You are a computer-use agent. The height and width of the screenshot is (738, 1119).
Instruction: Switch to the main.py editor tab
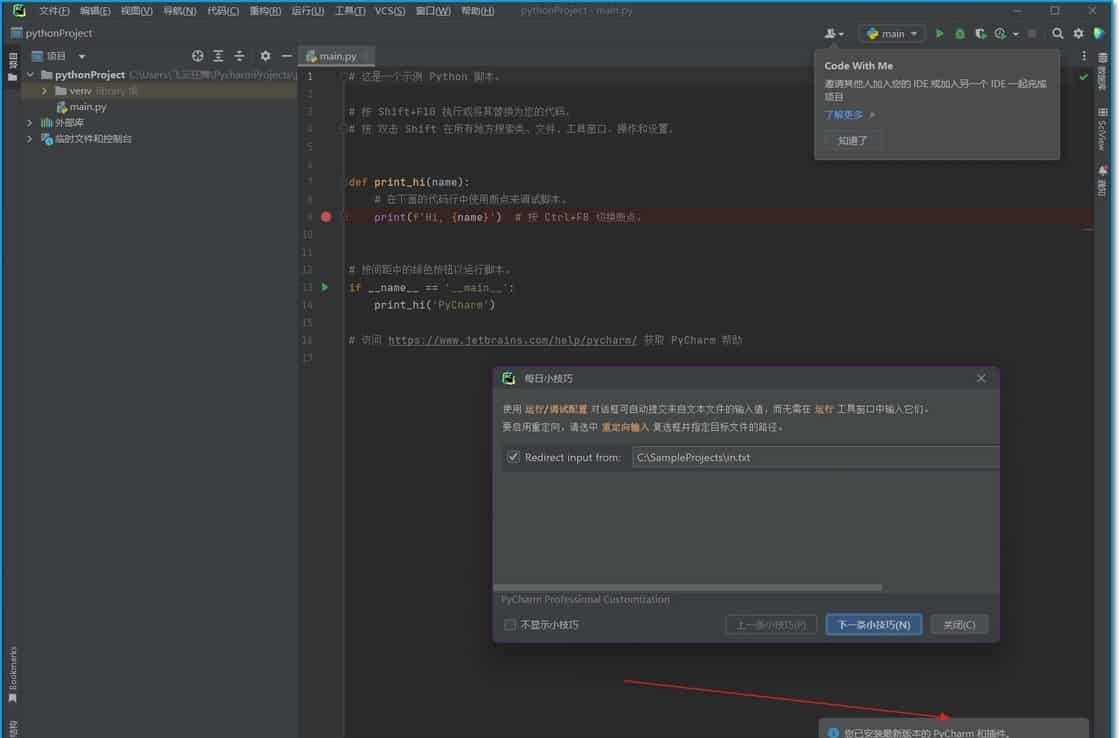pos(335,56)
